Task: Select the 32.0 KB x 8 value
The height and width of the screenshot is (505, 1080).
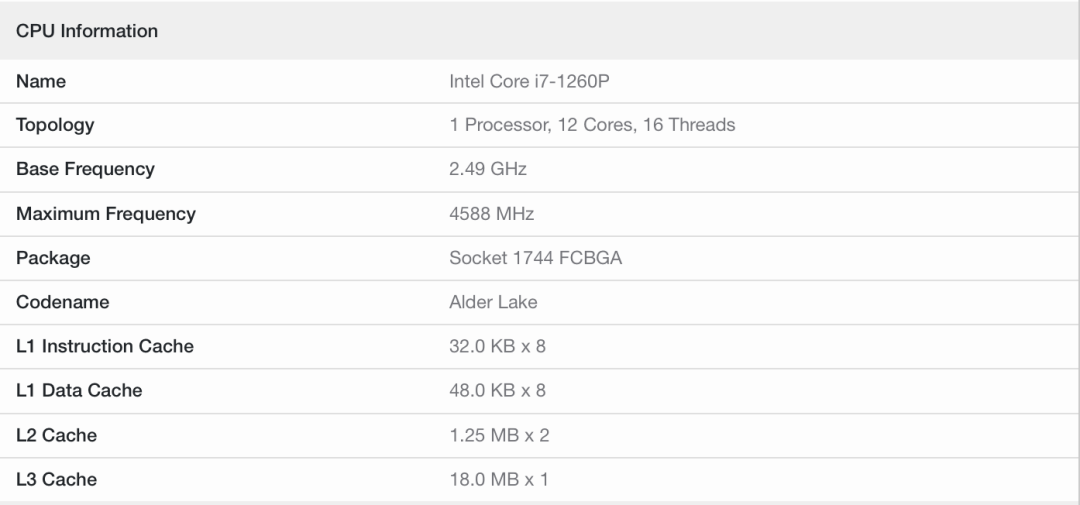Action: [497, 346]
